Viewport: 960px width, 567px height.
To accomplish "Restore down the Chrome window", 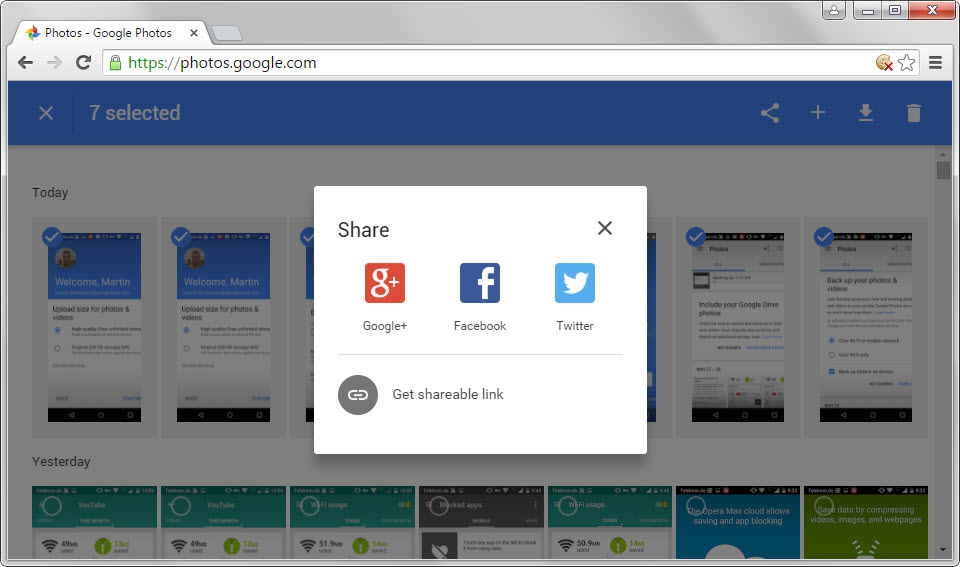I will point(894,10).
